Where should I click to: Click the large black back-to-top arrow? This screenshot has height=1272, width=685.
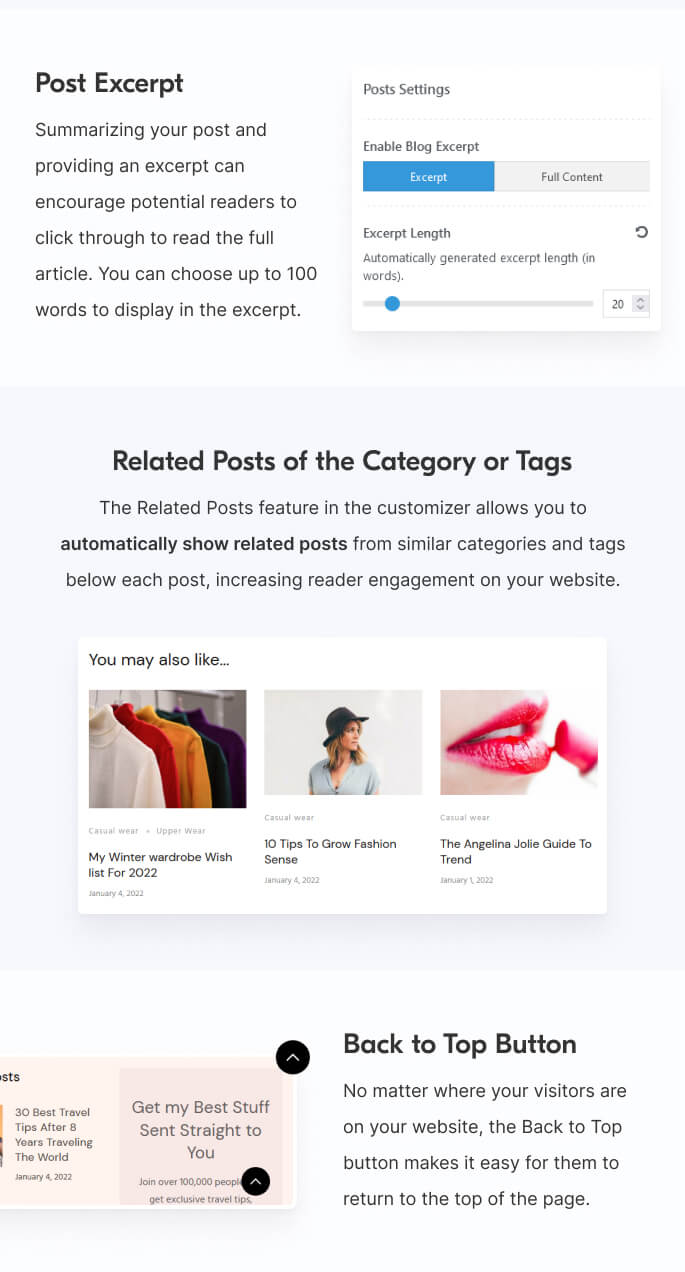point(293,1057)
